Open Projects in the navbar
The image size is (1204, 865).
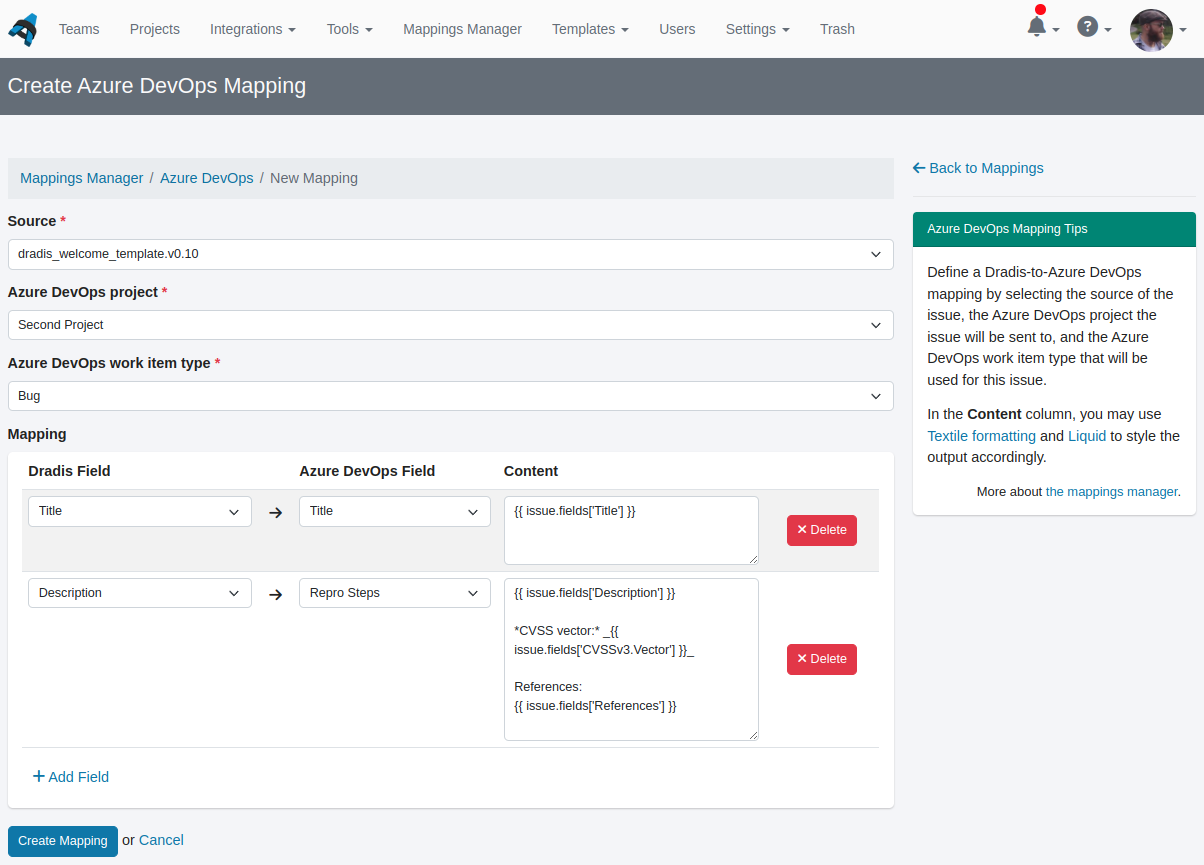(155, 29)
